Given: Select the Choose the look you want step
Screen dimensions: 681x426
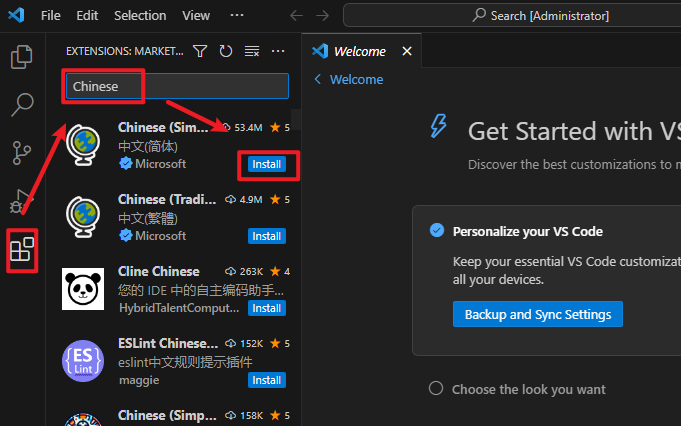Looking at the screenshot, I should click(528, 389).
